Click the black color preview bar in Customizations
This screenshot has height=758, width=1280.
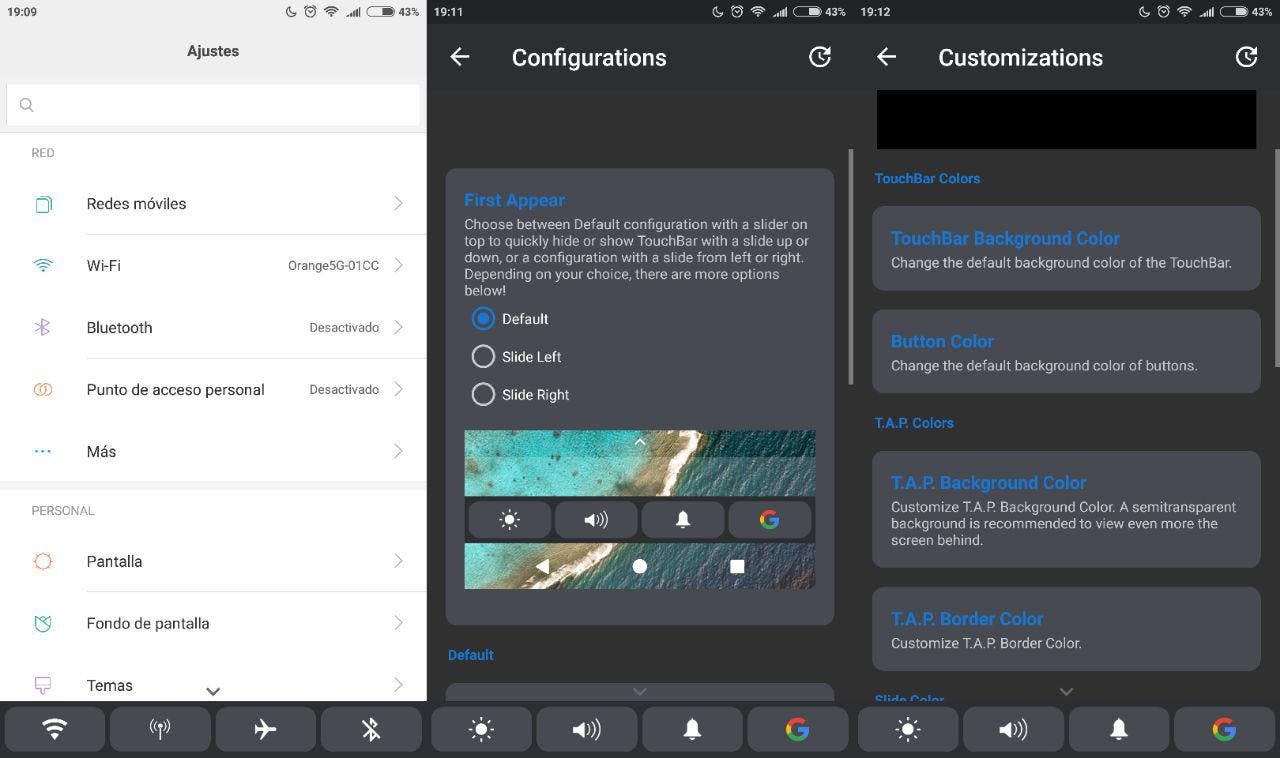point(1066,119)
